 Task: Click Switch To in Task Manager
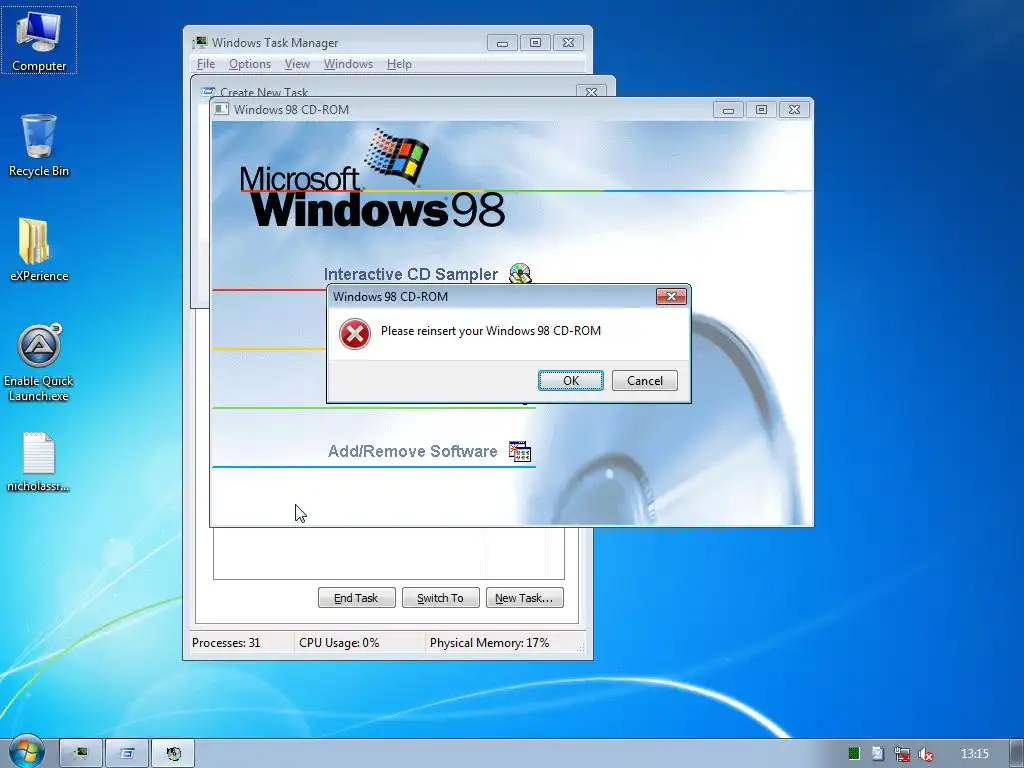[x=440, y=598]
